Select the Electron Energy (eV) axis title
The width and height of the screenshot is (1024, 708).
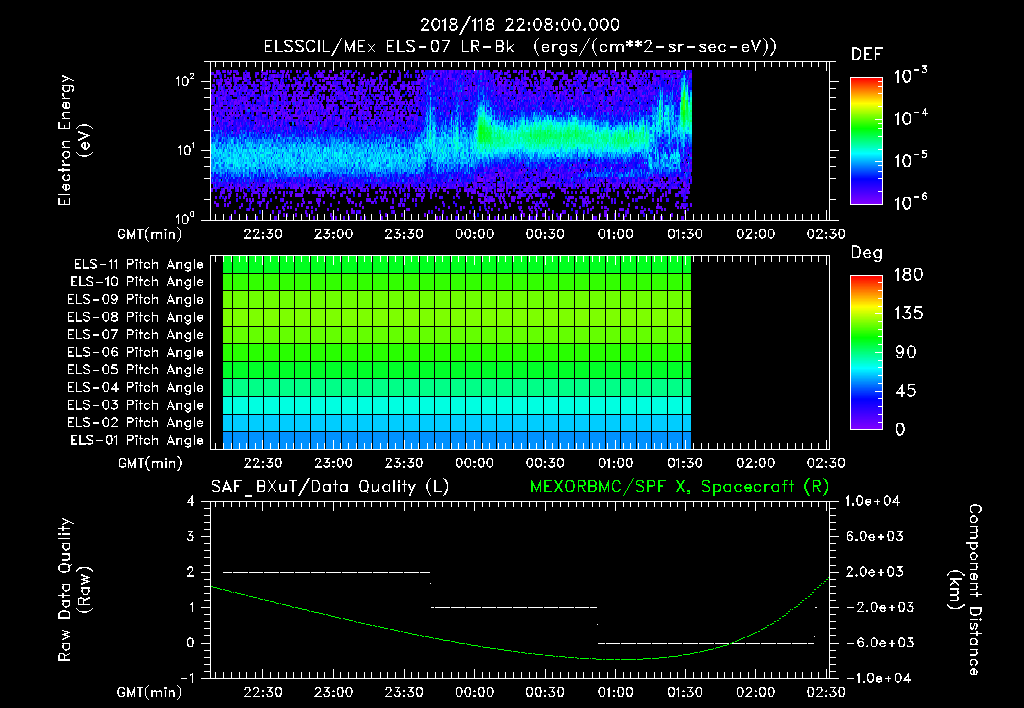pyautogui.click(x=74, y=140)
